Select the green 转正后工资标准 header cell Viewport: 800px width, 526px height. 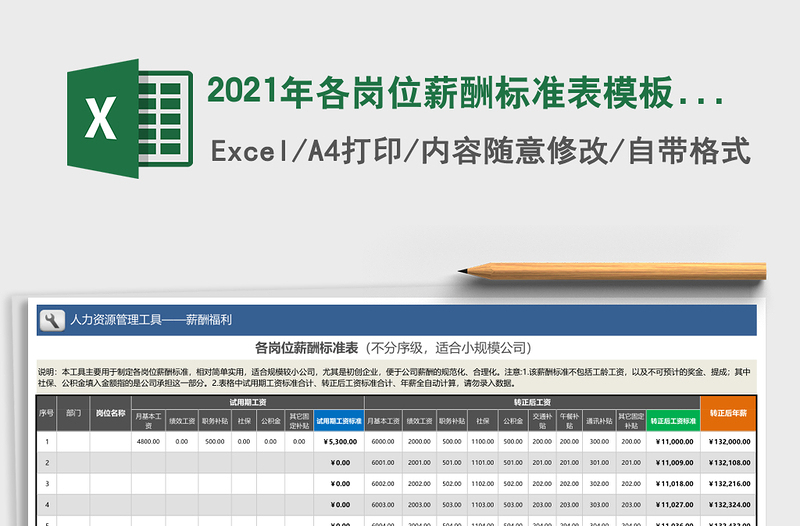pyautogui.click(x=673, y=421)
